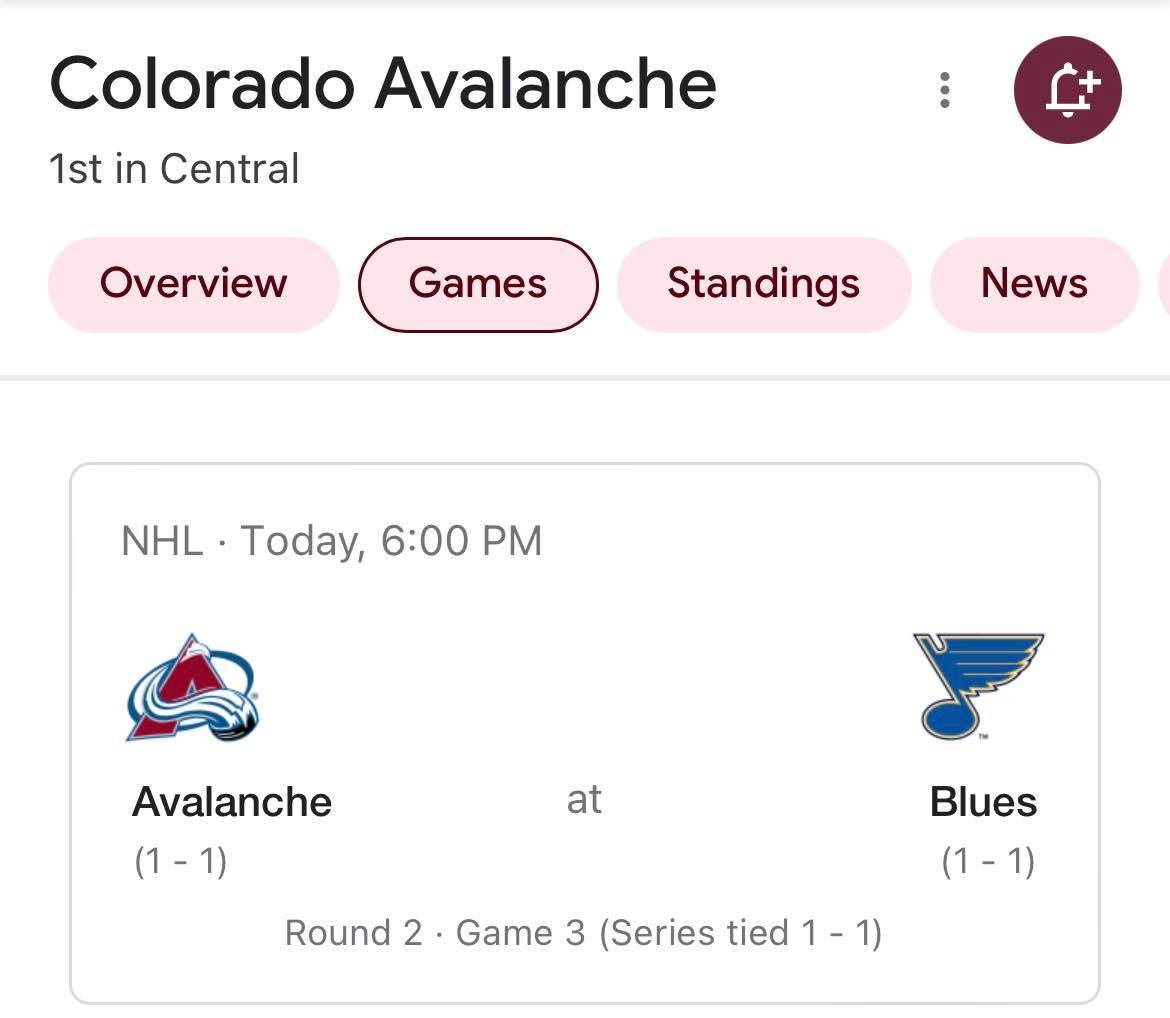This screenshot has width=1170, height=1018.
Task: Click the "Round 2 · Game 3" label
Action: coord(435,933)
